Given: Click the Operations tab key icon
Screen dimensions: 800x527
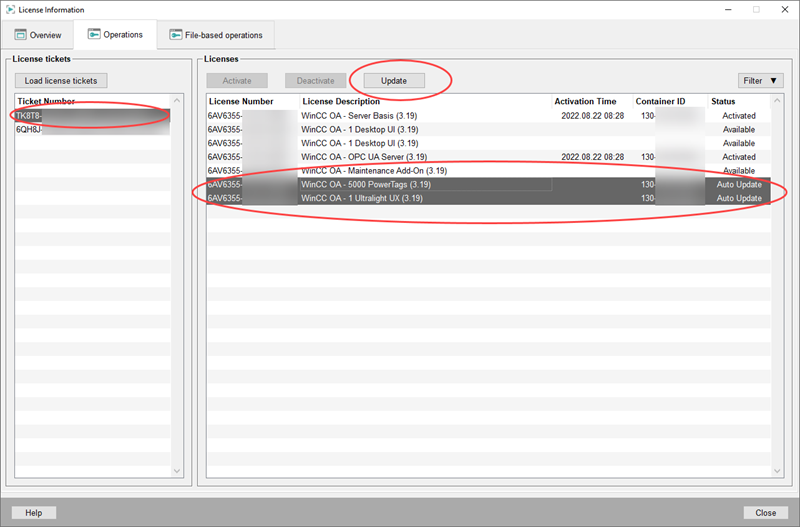Looking at the screenshot, I should coord(94,34).
